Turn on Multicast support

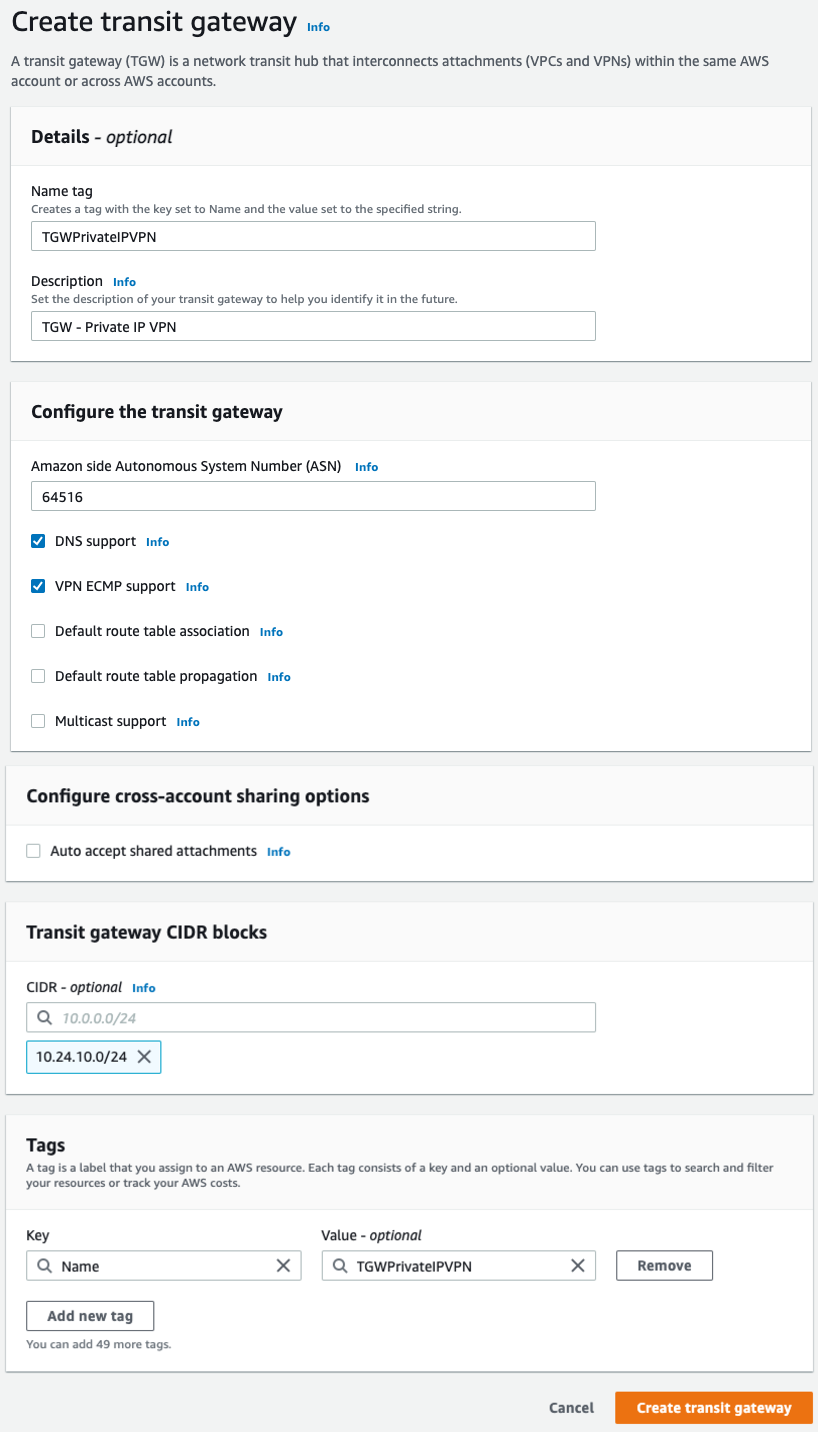38,721
